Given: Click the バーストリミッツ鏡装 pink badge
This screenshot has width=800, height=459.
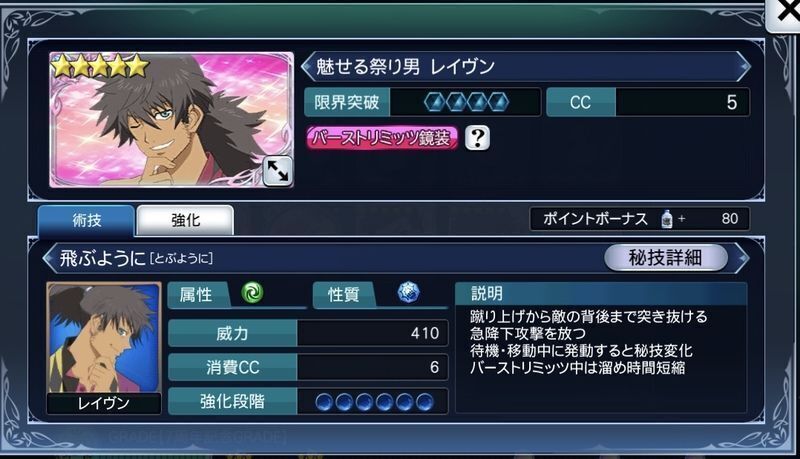Looking at the screenshot, I should click(x=382, y=138).
